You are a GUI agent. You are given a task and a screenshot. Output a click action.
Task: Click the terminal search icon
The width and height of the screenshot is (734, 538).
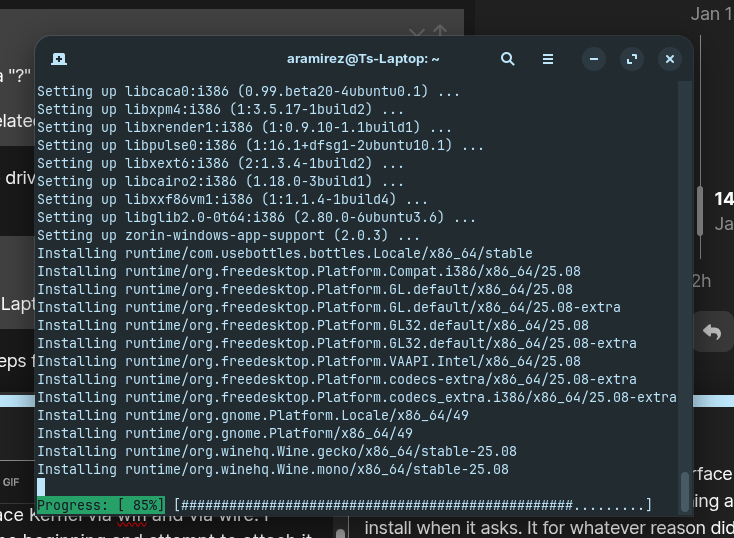point(508,59)
